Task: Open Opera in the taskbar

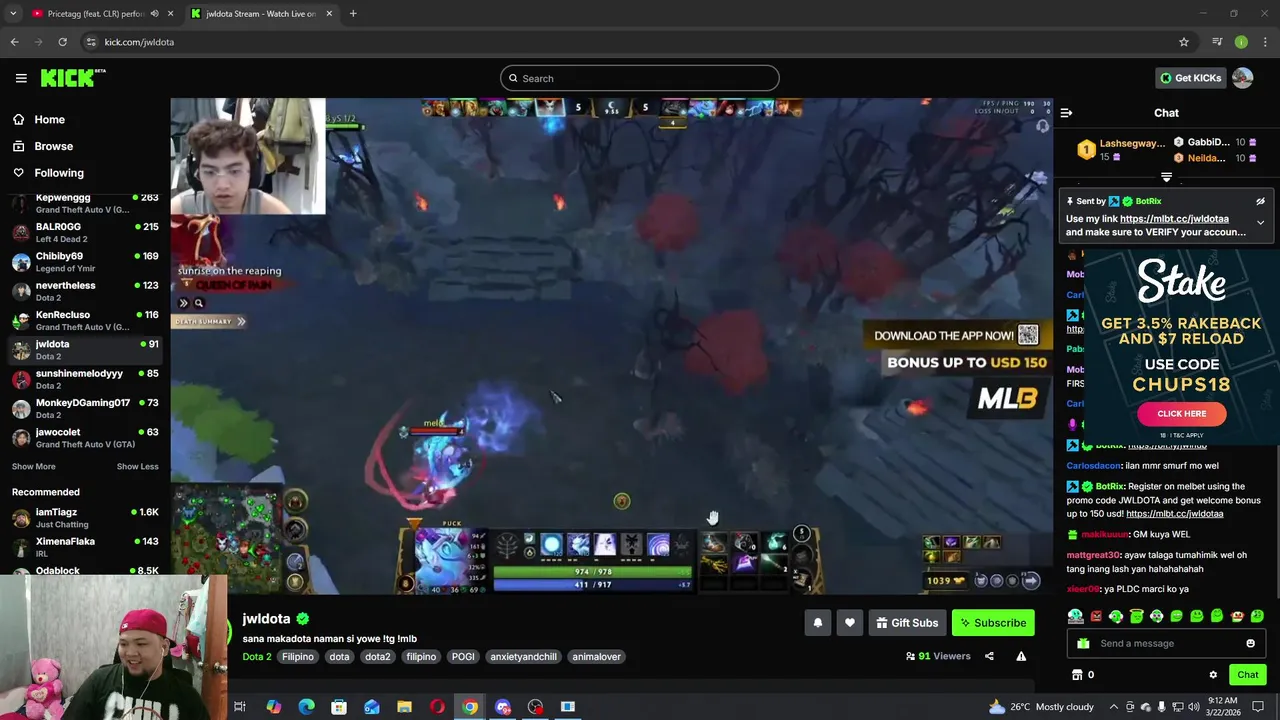Action: pos(437,707)
